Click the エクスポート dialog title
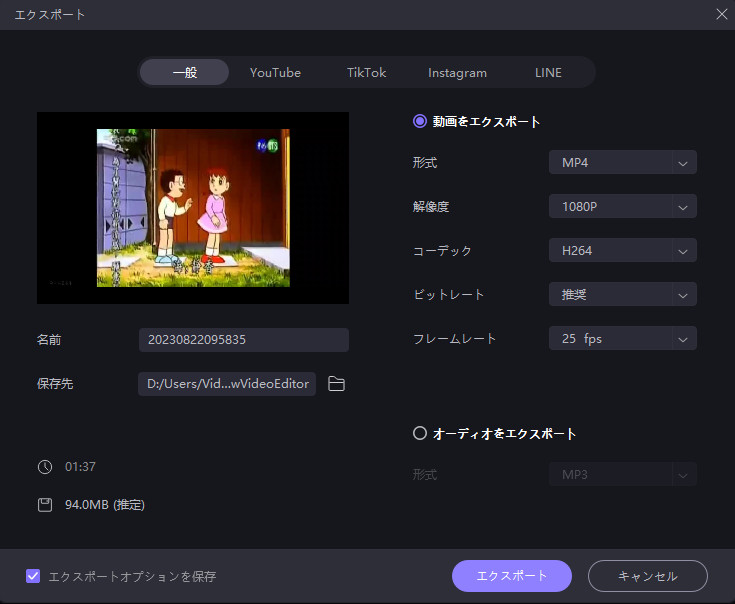The image size is (735, 604). tap(50, 15)
